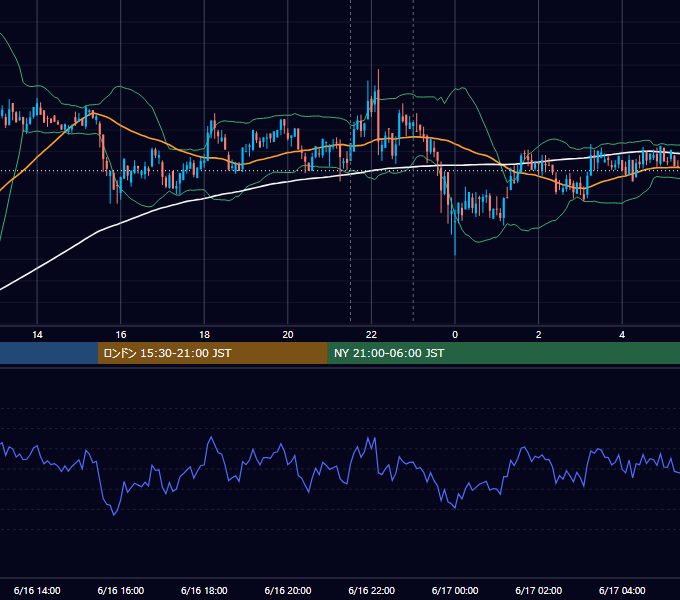Click the 6/16 20:00 date label
This screenshot has width=680, height=600.
[x=288, y=590]
